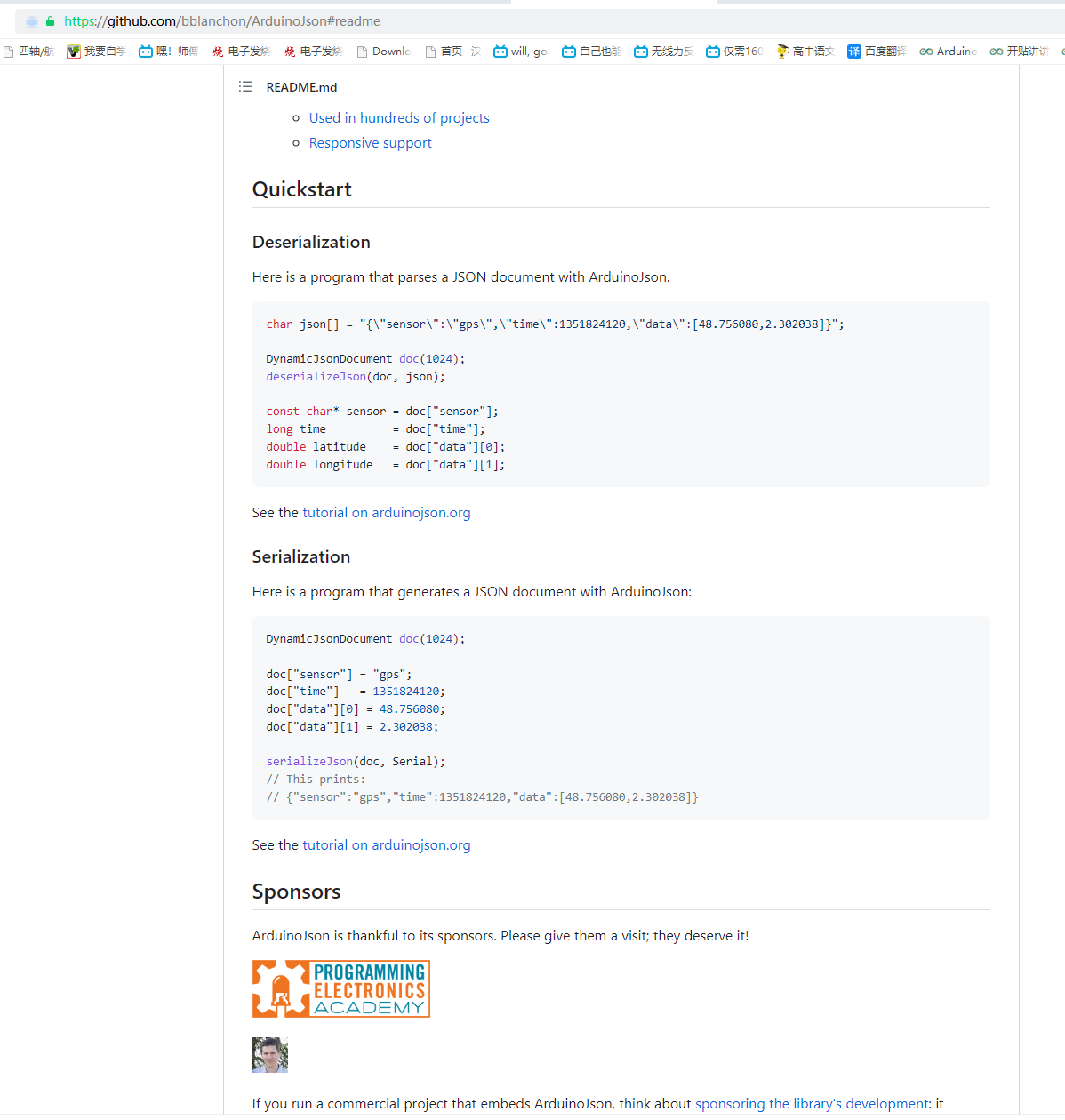Viewport: 1065px width, 1120px height.
Task: Open tutorial link under Serialization code
Action: click(x=387, y=845)
